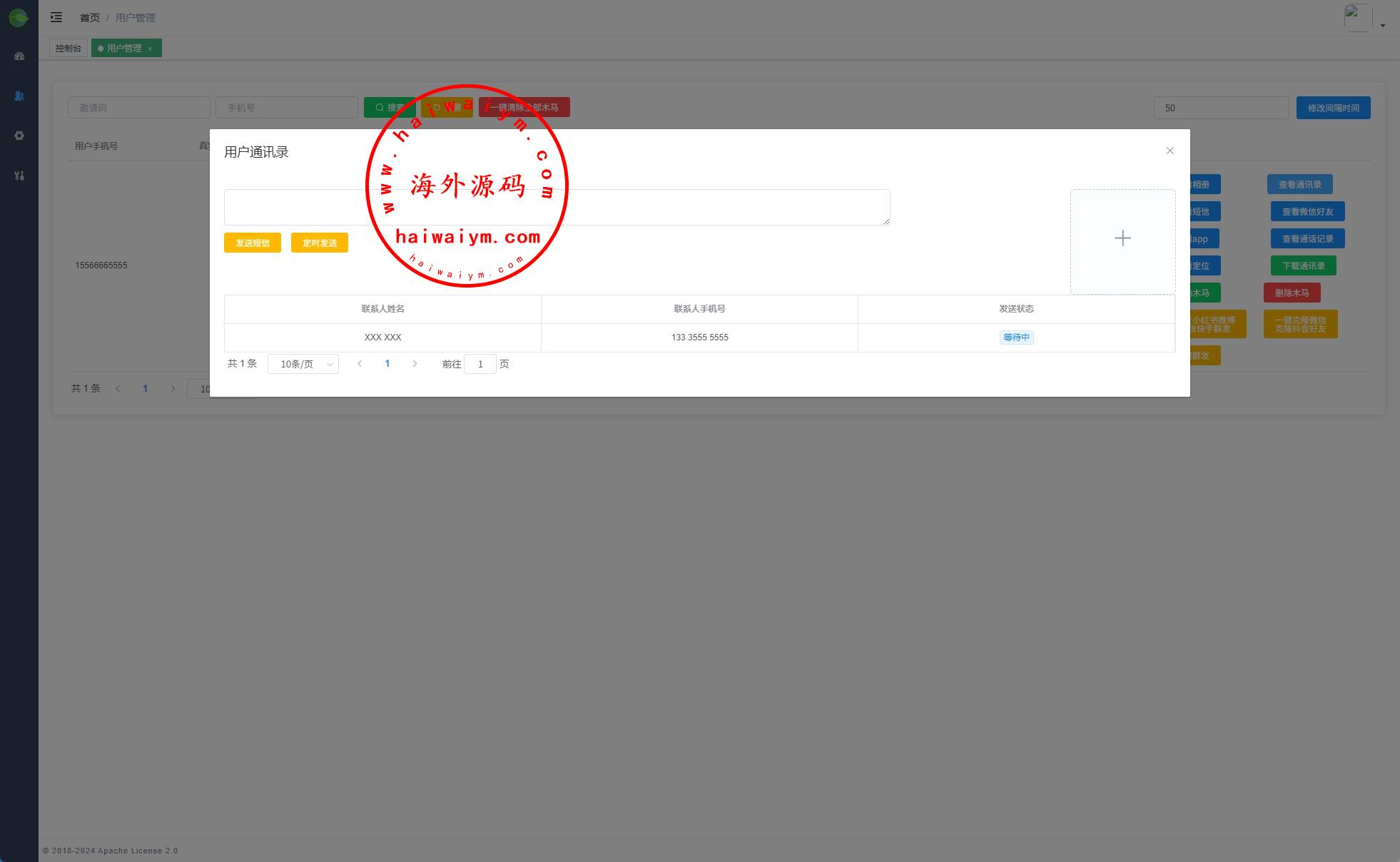
Task: Go to next page arrow in dialog
Action: tap(415, 364)
